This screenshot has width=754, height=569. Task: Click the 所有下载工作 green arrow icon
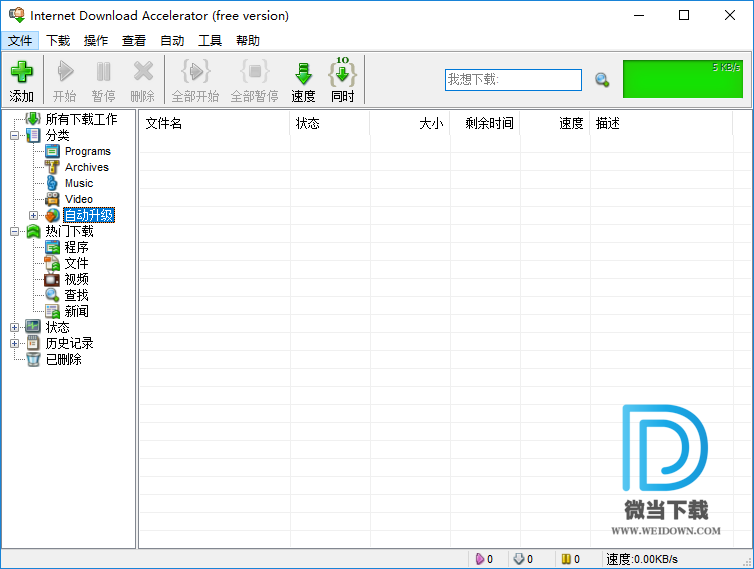(x=33, y=119)
